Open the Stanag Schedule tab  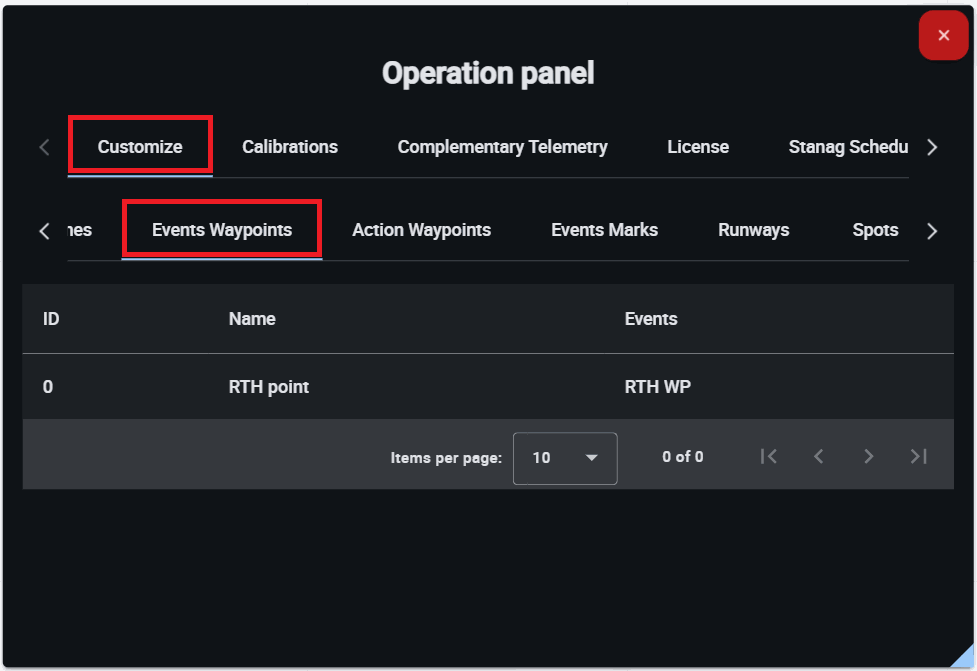tap(848, 147)
